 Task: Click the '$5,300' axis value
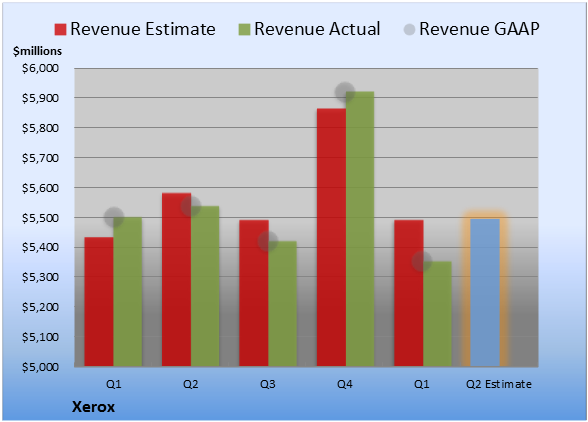click(x=40, y=277)
